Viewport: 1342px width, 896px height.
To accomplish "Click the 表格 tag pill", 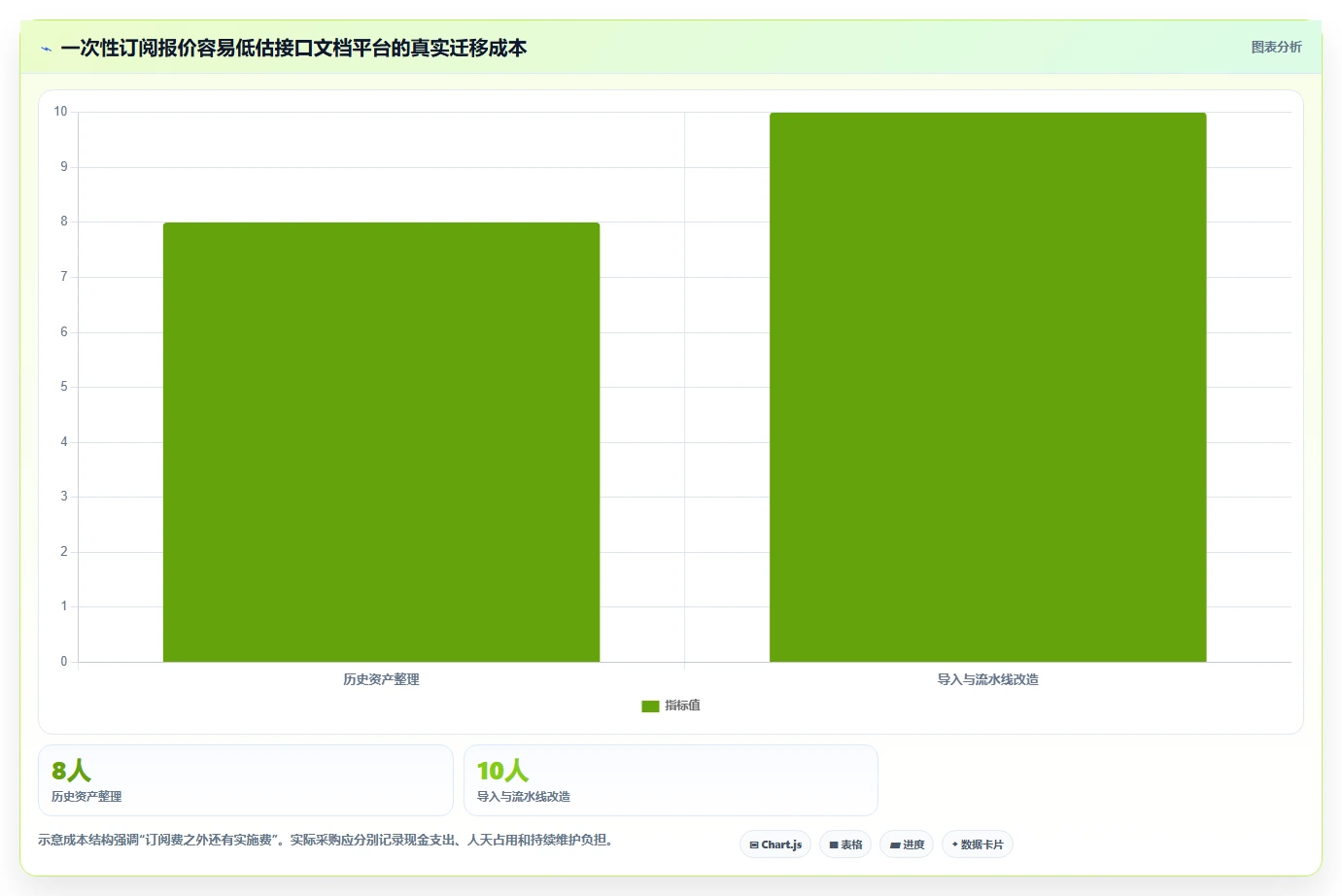I will point(845,844).
